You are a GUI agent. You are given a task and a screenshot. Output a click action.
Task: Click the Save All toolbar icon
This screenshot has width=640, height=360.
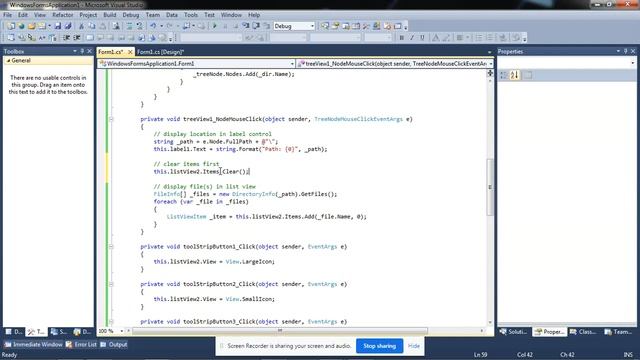pyautogui.click(x=68, y=26)
